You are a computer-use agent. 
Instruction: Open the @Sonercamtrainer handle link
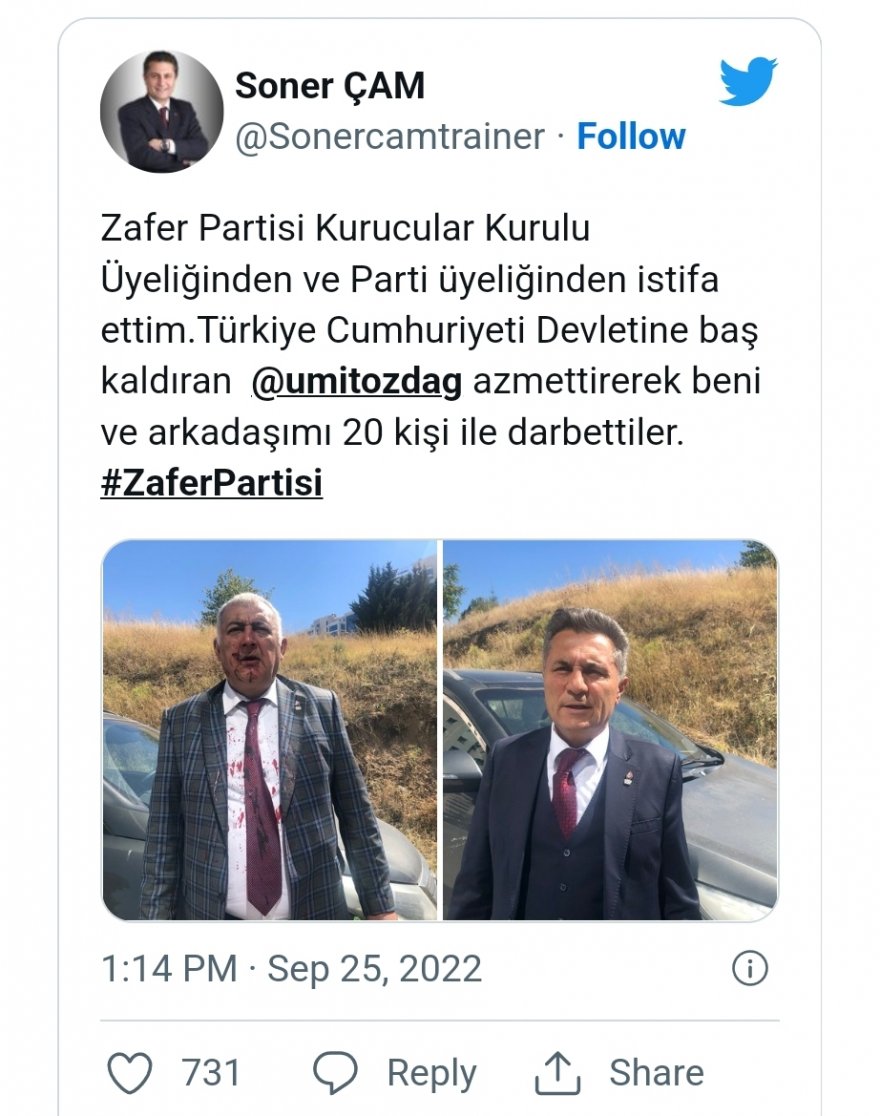point(389,137)
